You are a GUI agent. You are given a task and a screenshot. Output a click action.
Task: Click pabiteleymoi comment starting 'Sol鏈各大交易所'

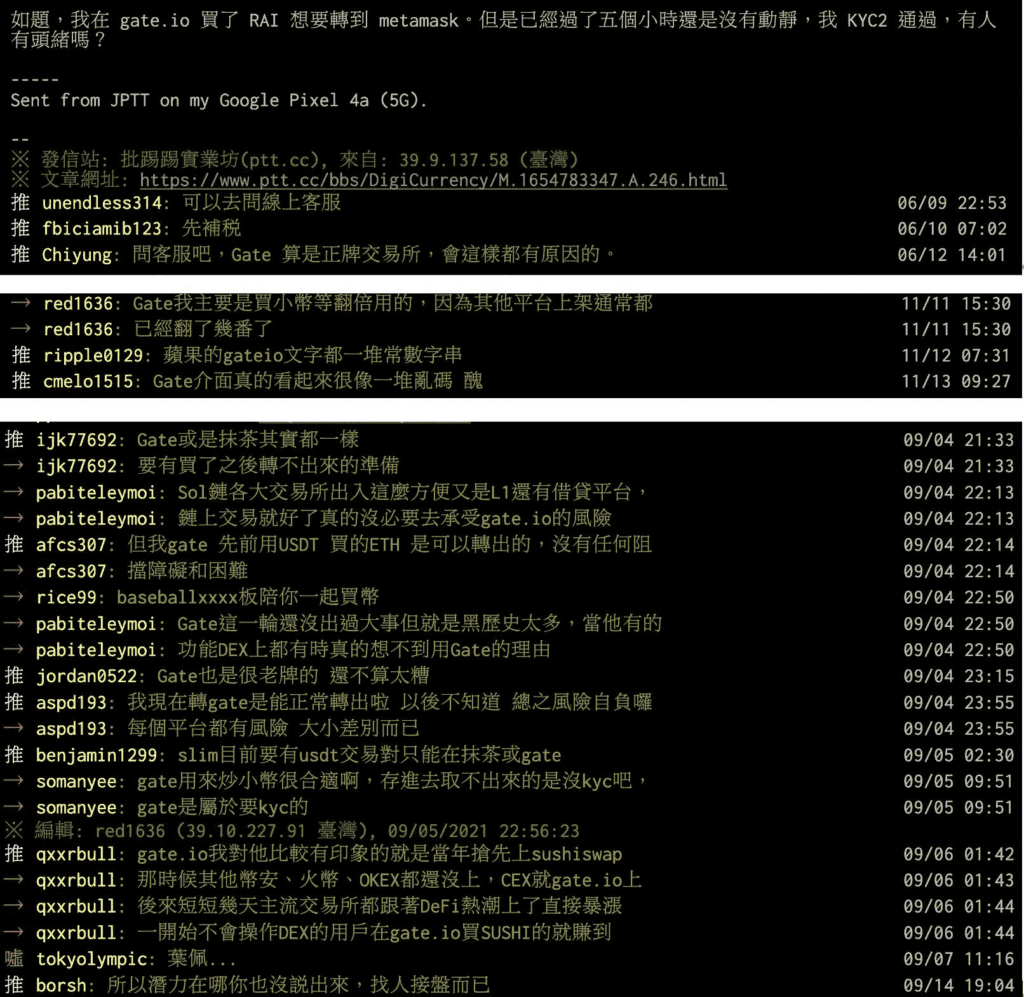pos(412,492)
